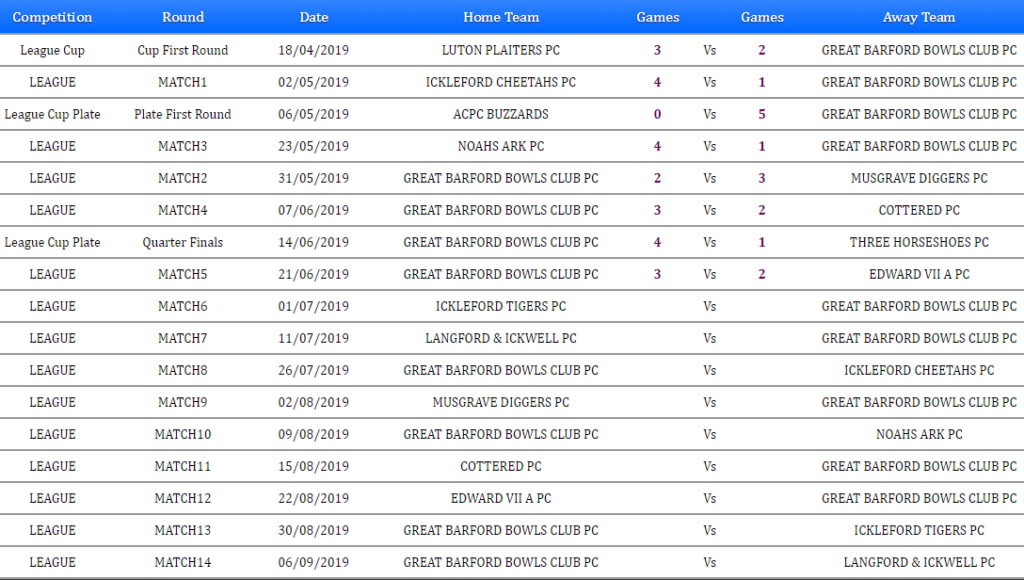Select LANGFORD & ICKWELL PC home team in MATCH7
1024x580 pixels.
501,338
